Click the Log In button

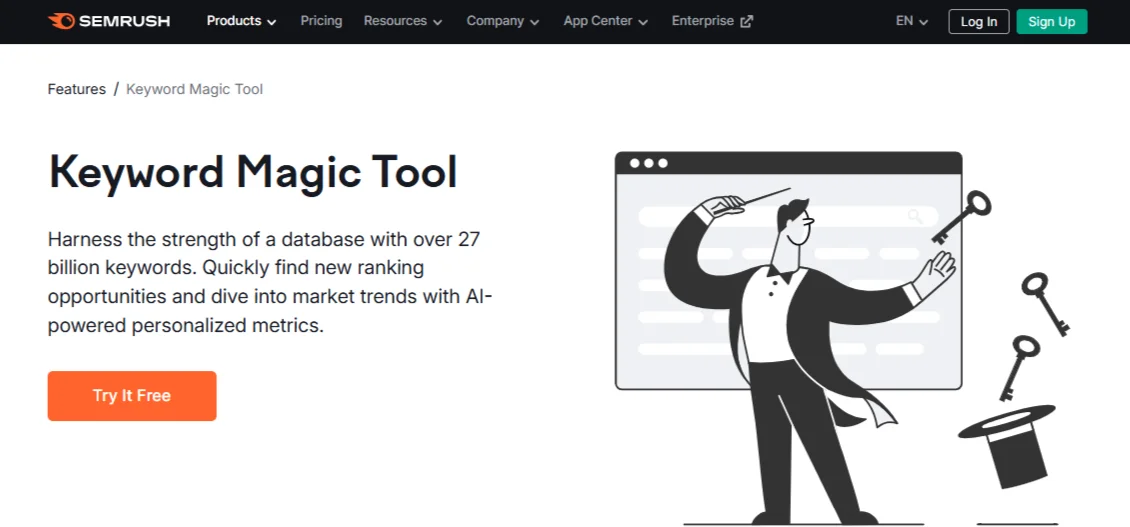(x=979, y=22)
